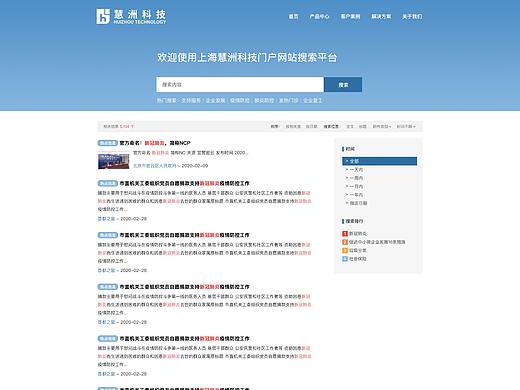Click rank 1 search term 新冠肺炎
This screenshot has height=390, width=520.
click(x=358, y=234)
